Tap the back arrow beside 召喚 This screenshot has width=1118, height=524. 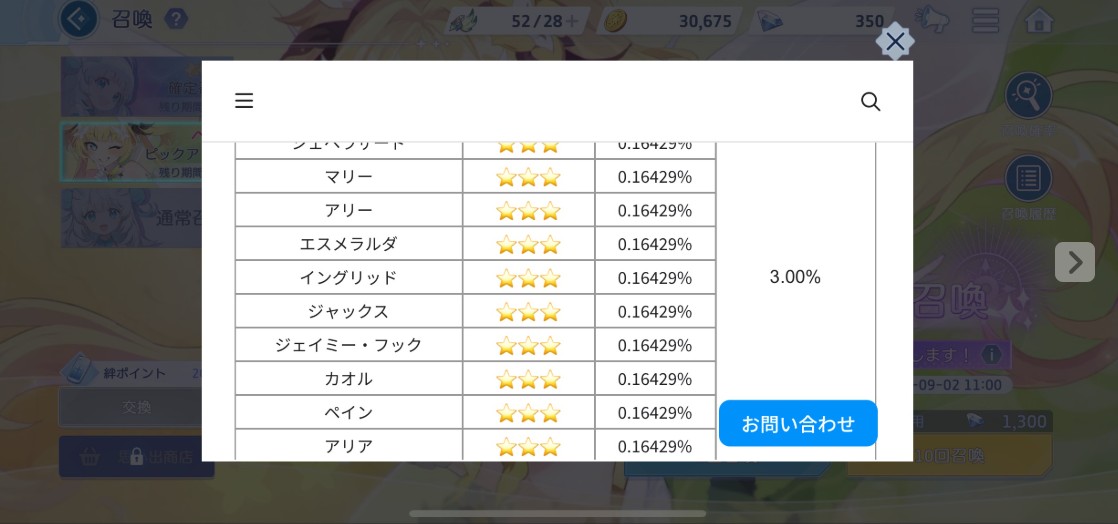tap(78, 19)
